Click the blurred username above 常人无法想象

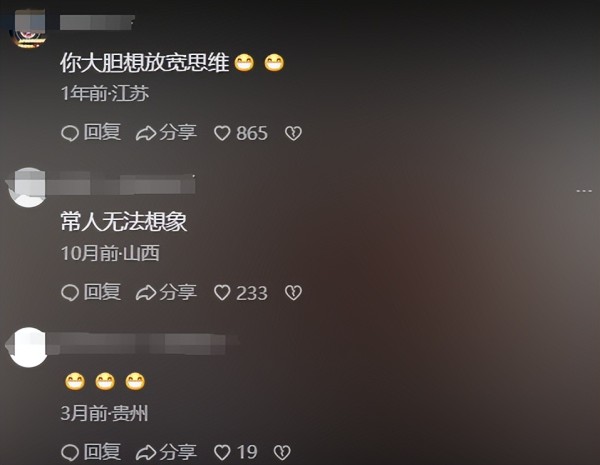(127, 184)
